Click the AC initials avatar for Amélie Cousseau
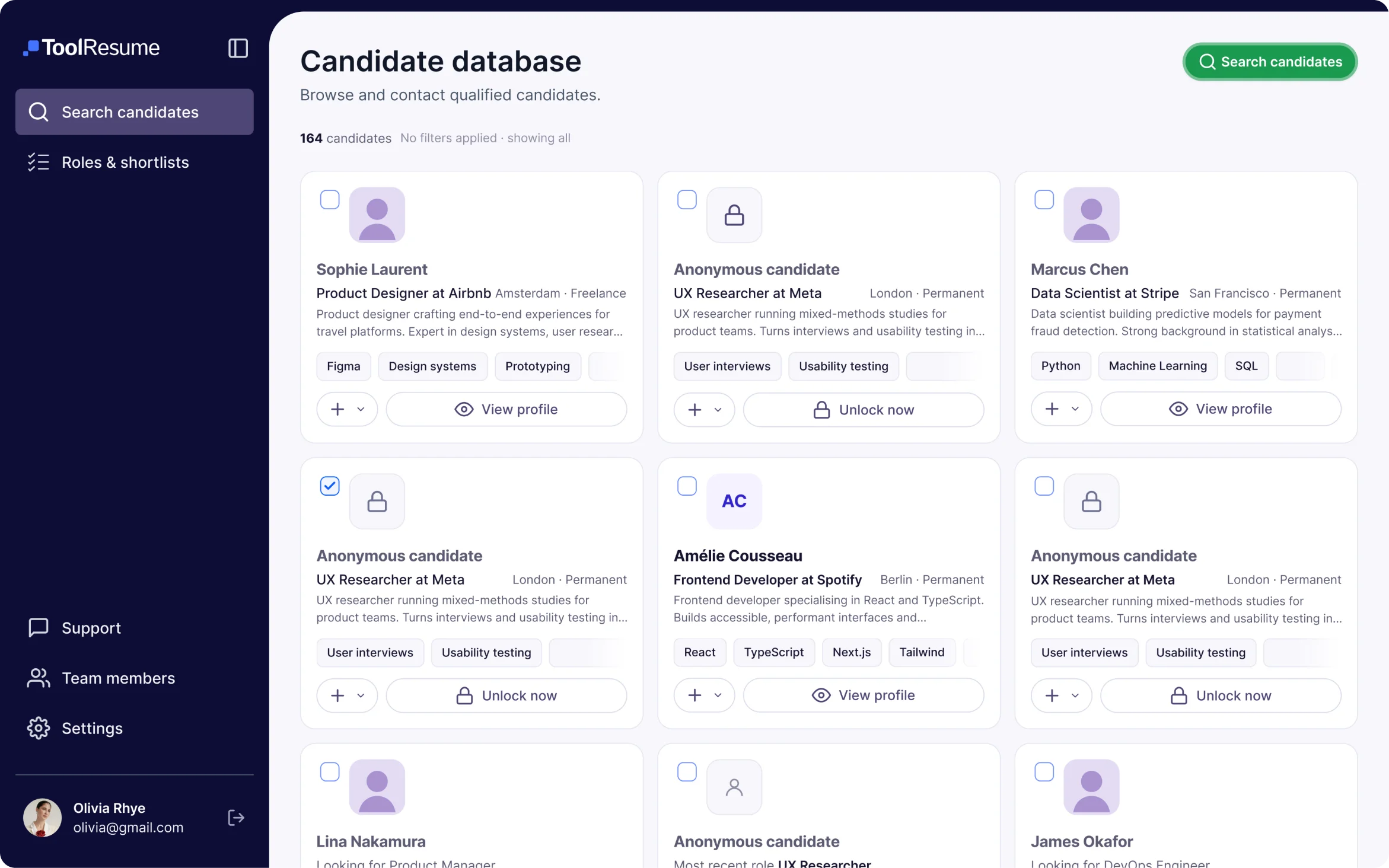Screen dimensions: 1389x868 tap(734, 501)
